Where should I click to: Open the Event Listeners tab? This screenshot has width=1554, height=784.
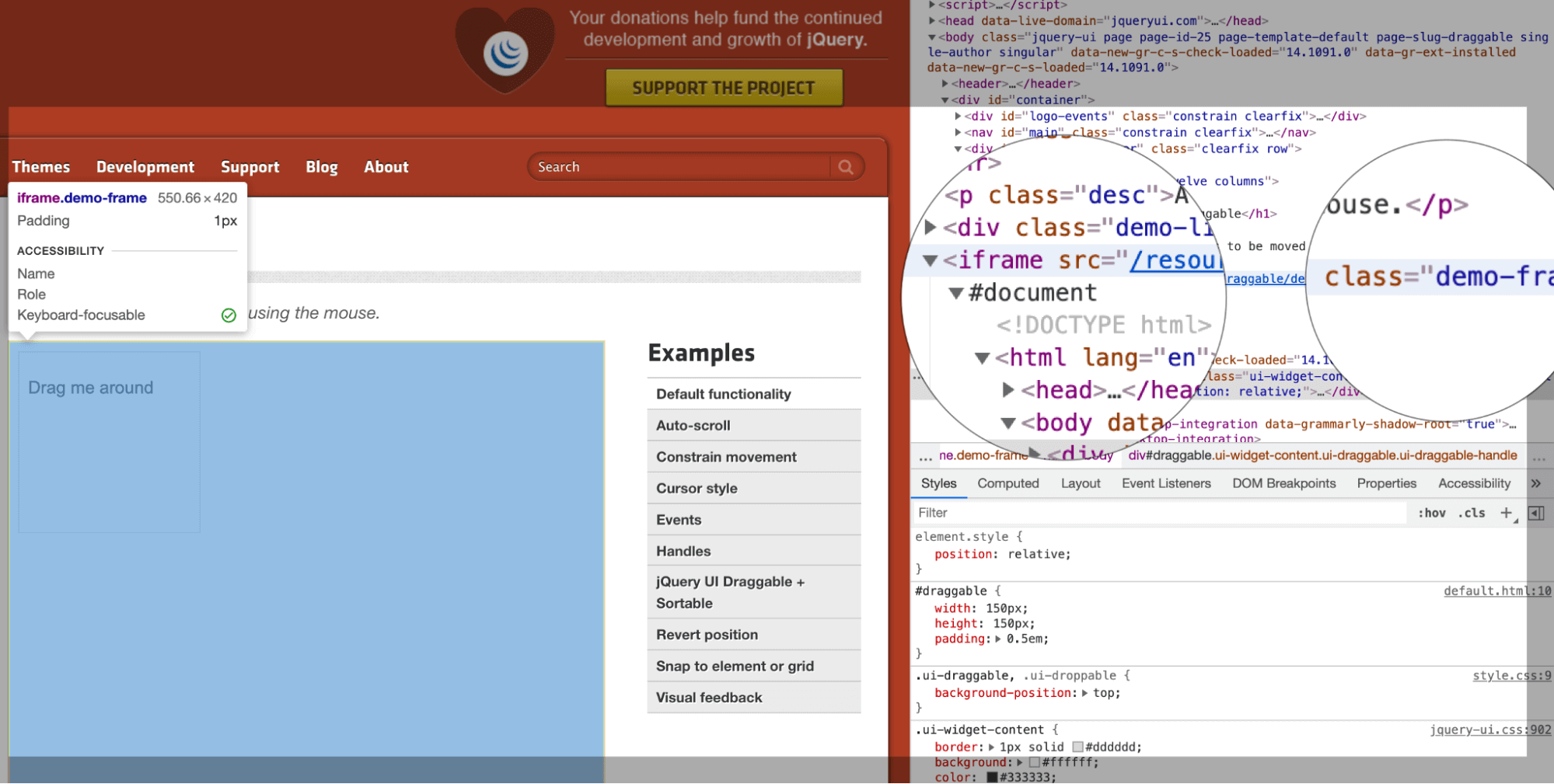point(1165,483)
